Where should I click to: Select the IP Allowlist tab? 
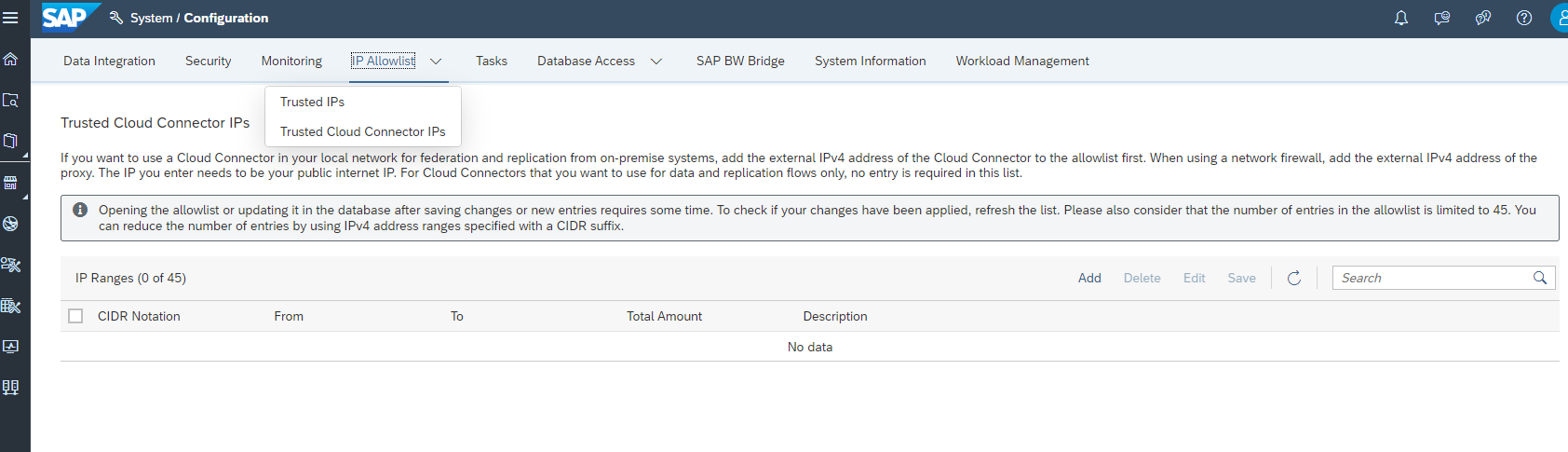[x=384, y=61]
